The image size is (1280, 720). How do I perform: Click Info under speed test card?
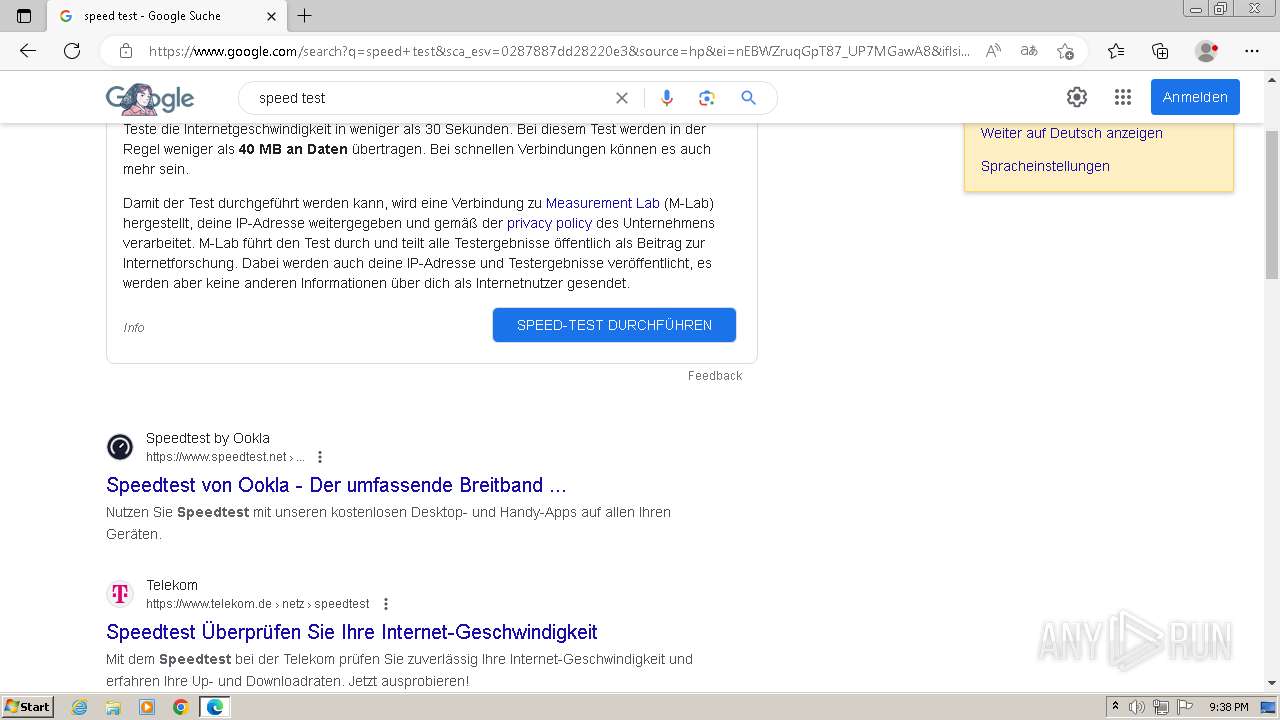pyautogui.click(x=134, y=328)
